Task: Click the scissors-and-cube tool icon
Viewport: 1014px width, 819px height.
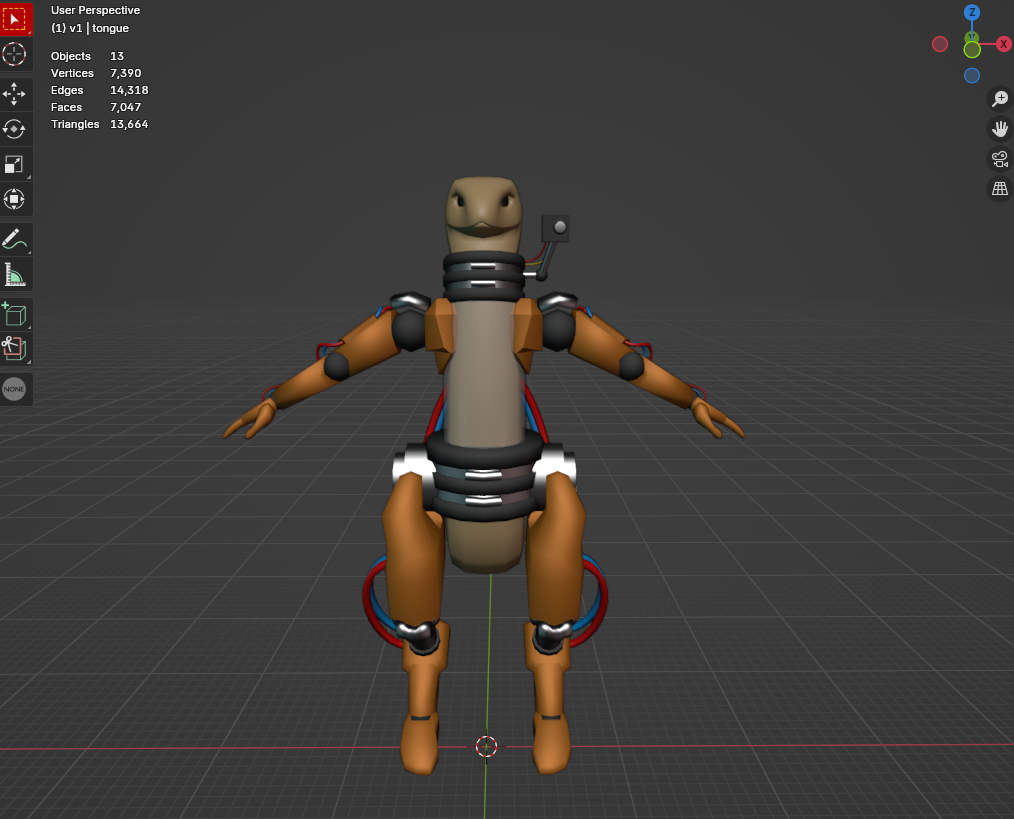Action: (15, 349)
